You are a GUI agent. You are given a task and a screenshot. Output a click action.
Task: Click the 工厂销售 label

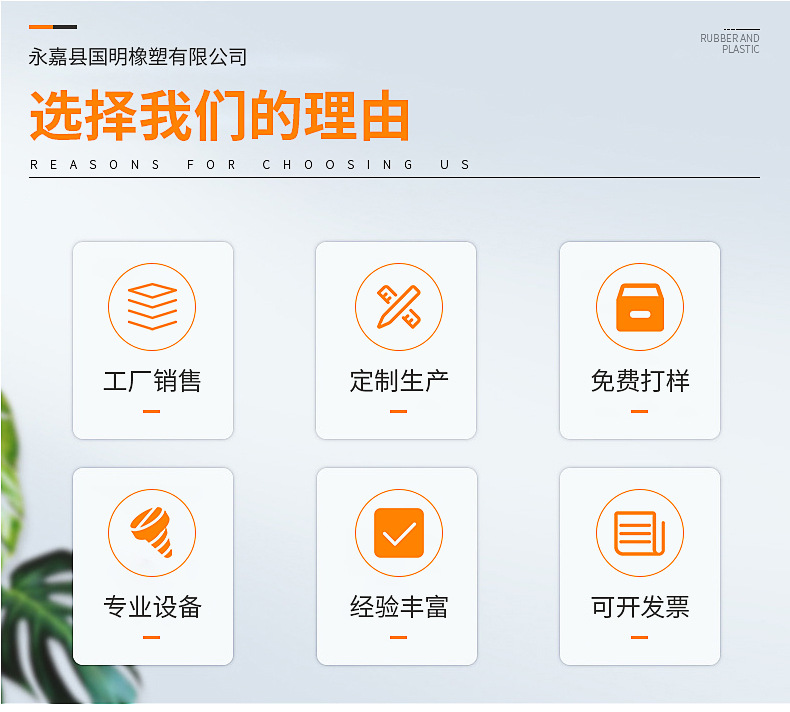pos(152,381)
